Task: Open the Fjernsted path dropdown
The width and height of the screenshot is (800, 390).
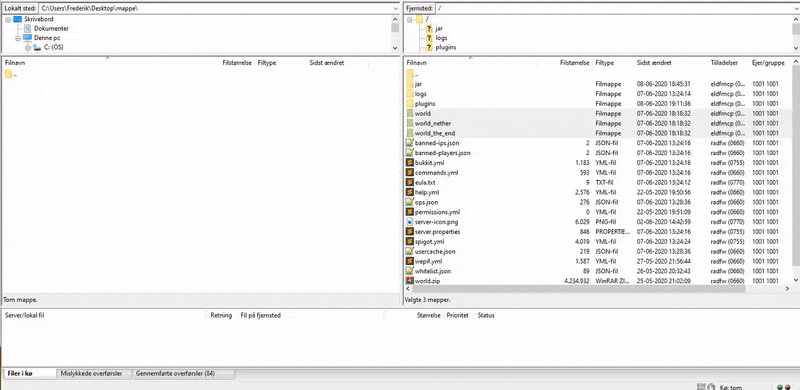Action: coord(796,8)
